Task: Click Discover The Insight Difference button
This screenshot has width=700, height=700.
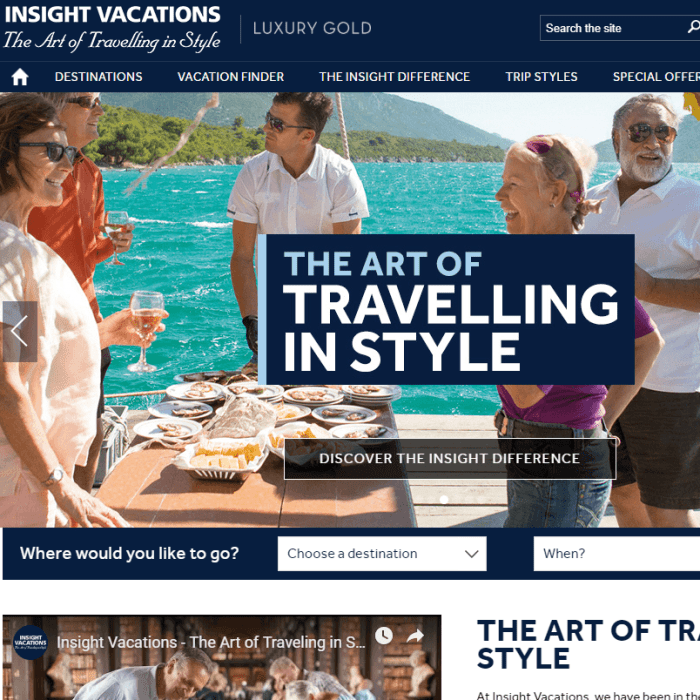Action: click(450, 458)
